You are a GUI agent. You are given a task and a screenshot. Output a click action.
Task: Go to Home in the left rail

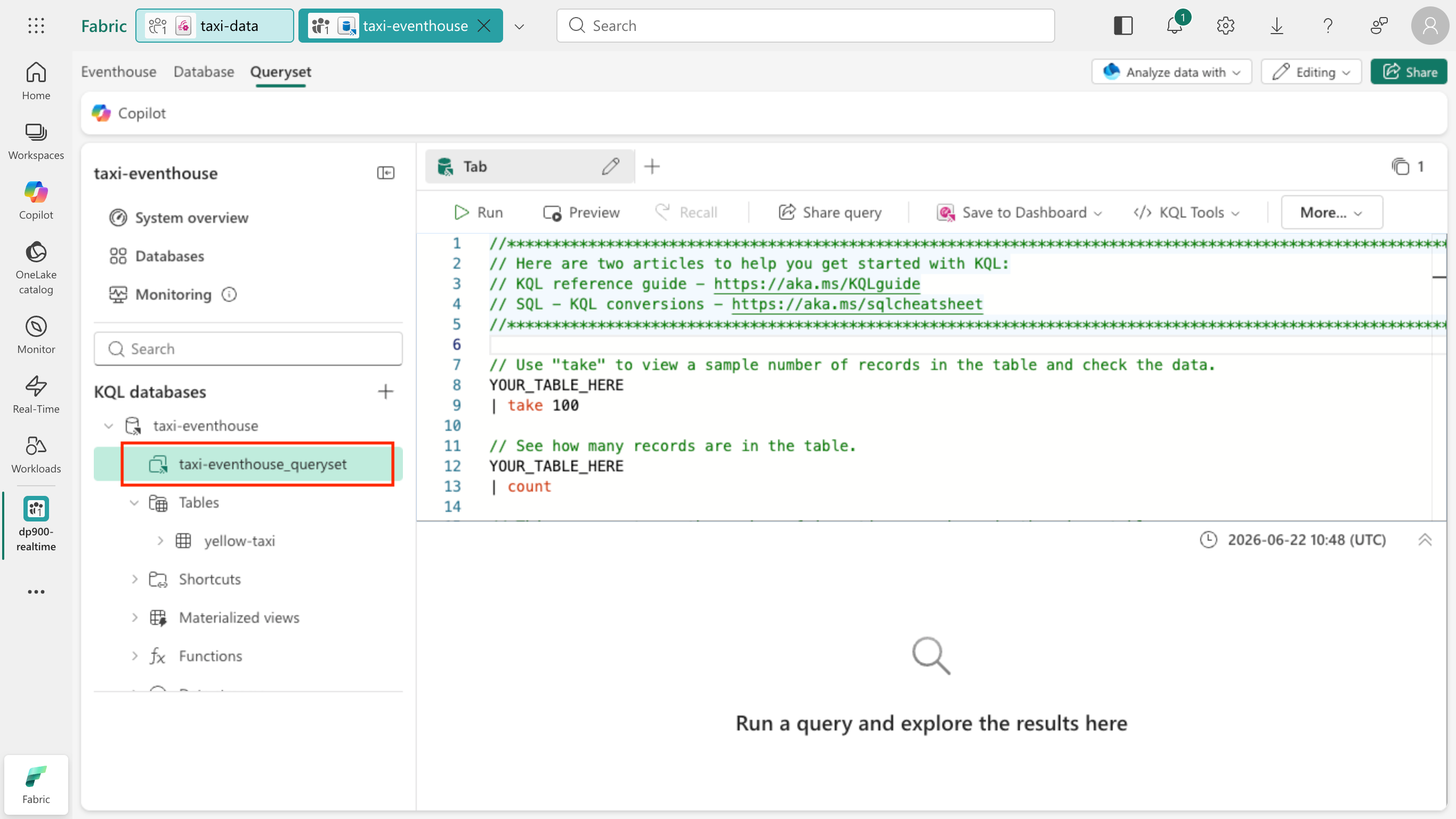point(36,81)
